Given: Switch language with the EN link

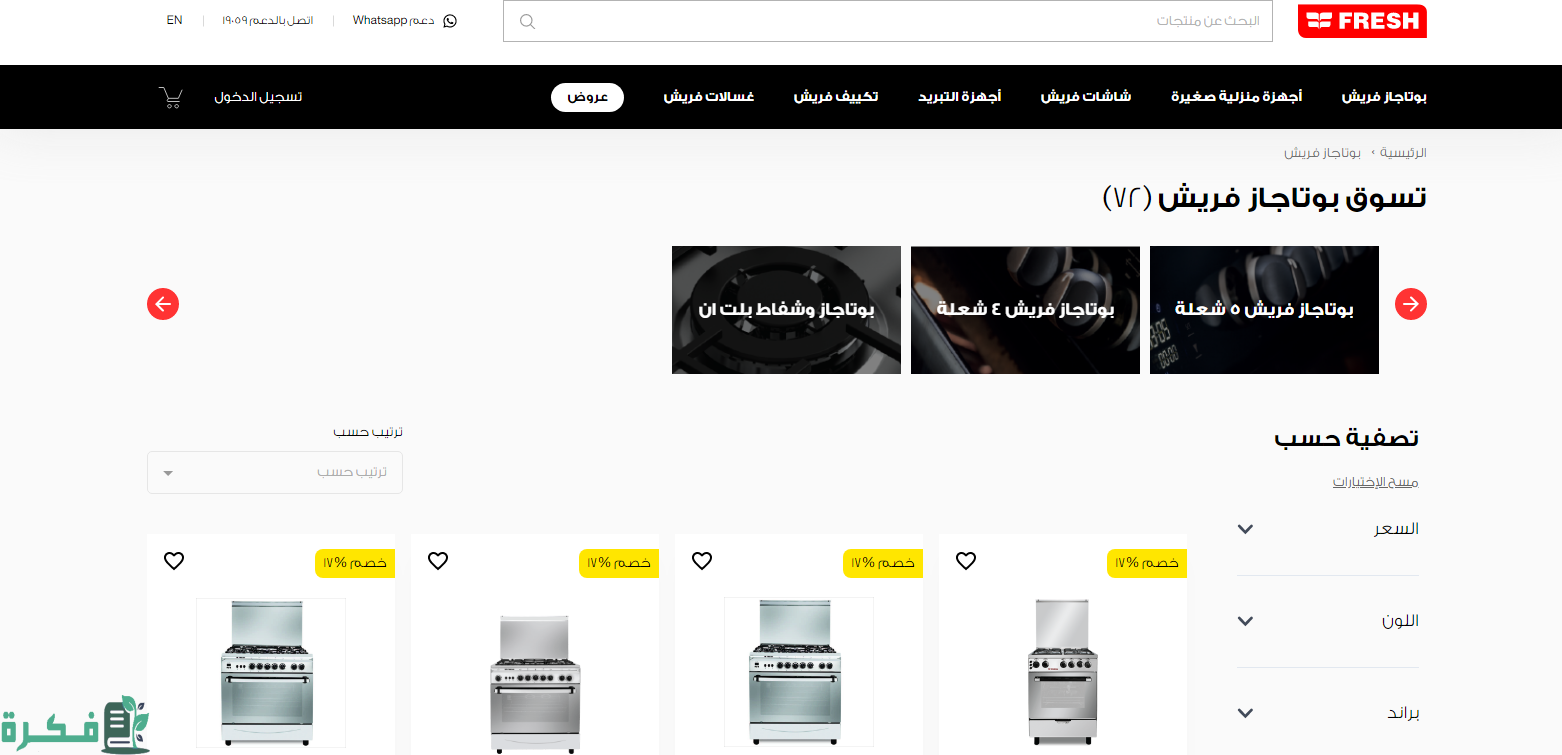Looking at the screenshot, I should tap(175, 20).
